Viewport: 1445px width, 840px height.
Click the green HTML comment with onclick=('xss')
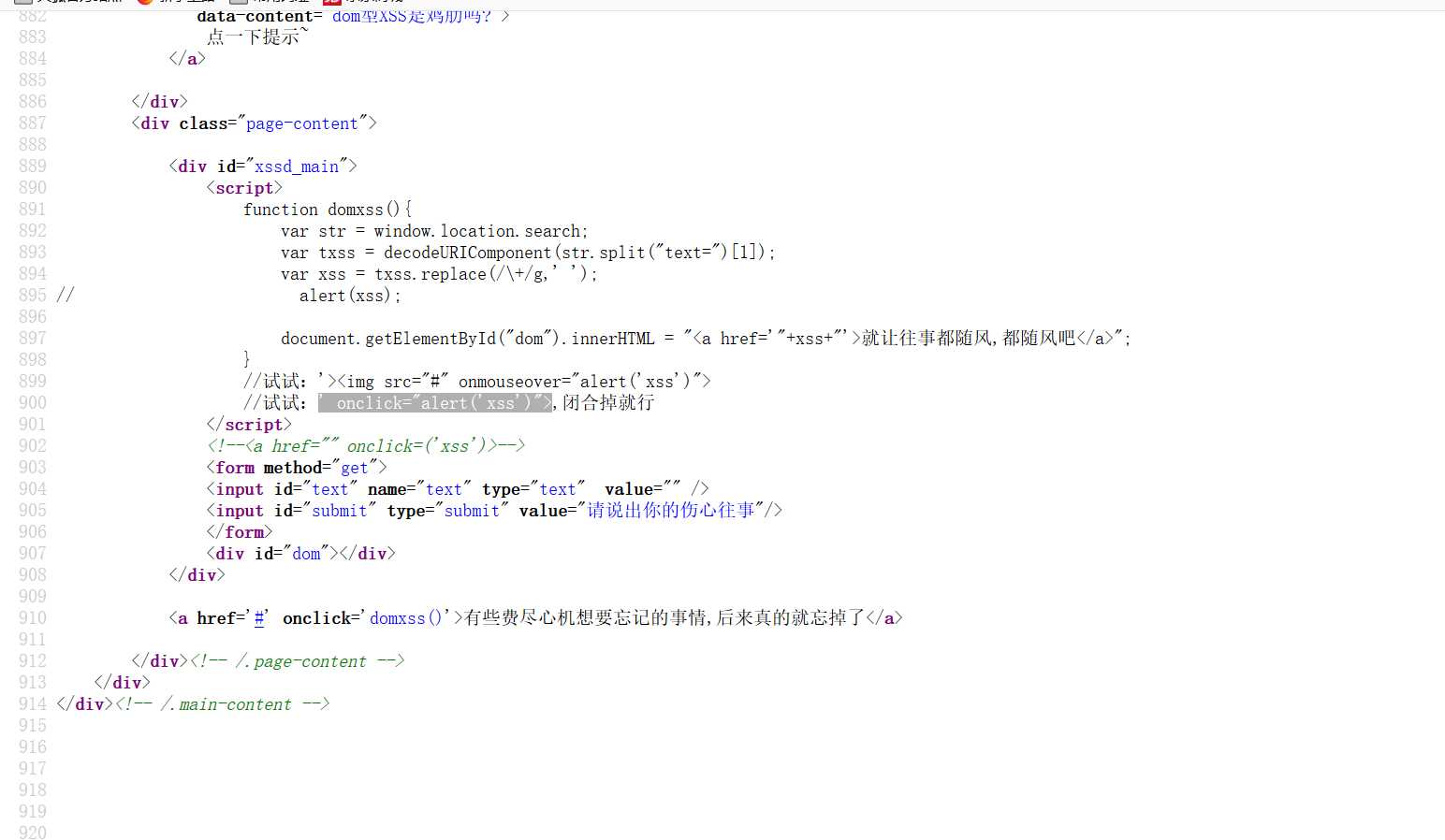point(366,446)
